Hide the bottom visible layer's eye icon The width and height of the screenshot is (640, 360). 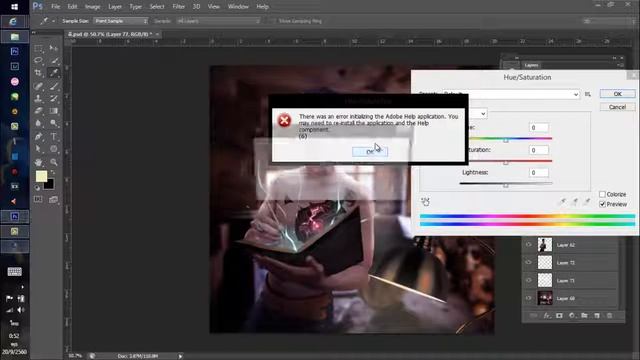[529, 298]
